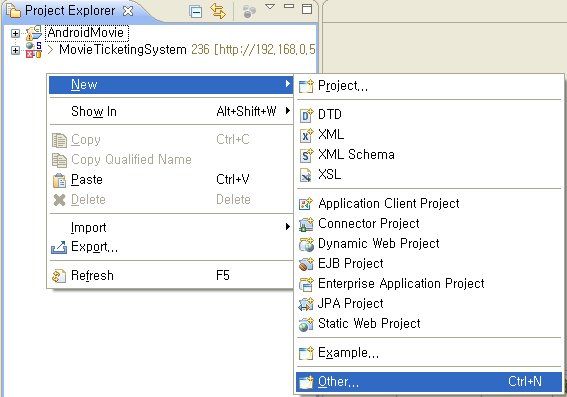Viewport: 567px width, 397px height.
Task: Open the New submenu
Action: click(x=171, y=85)
